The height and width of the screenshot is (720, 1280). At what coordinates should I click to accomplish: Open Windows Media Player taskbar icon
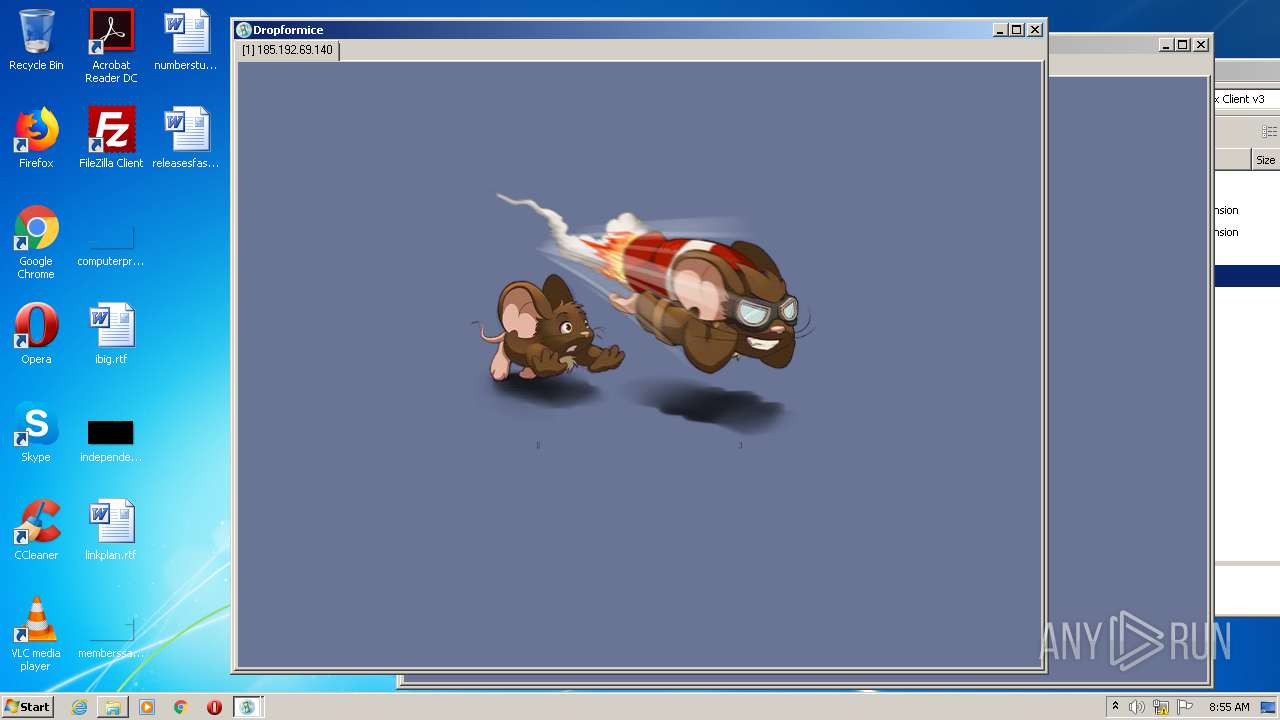click(x=147, y=707)
